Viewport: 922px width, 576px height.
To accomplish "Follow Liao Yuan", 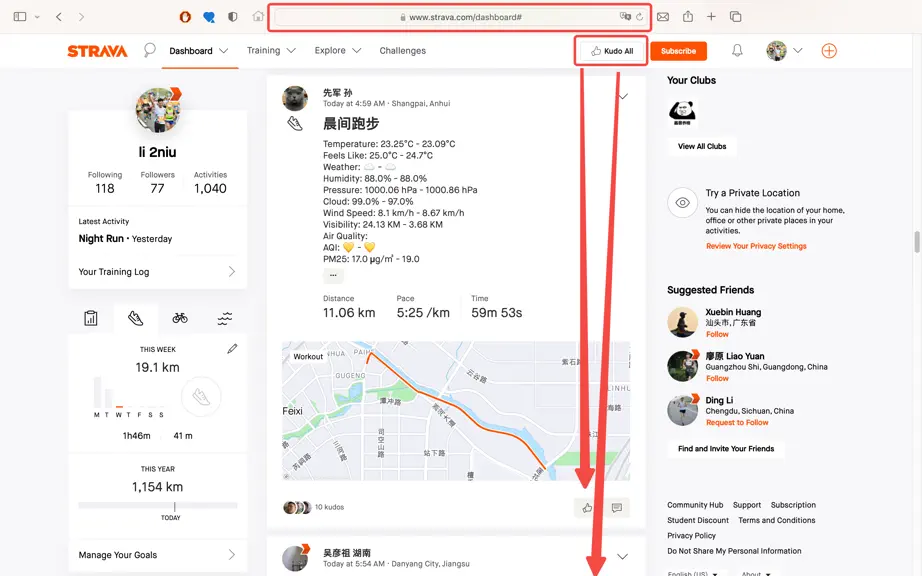I will point(717,379).
